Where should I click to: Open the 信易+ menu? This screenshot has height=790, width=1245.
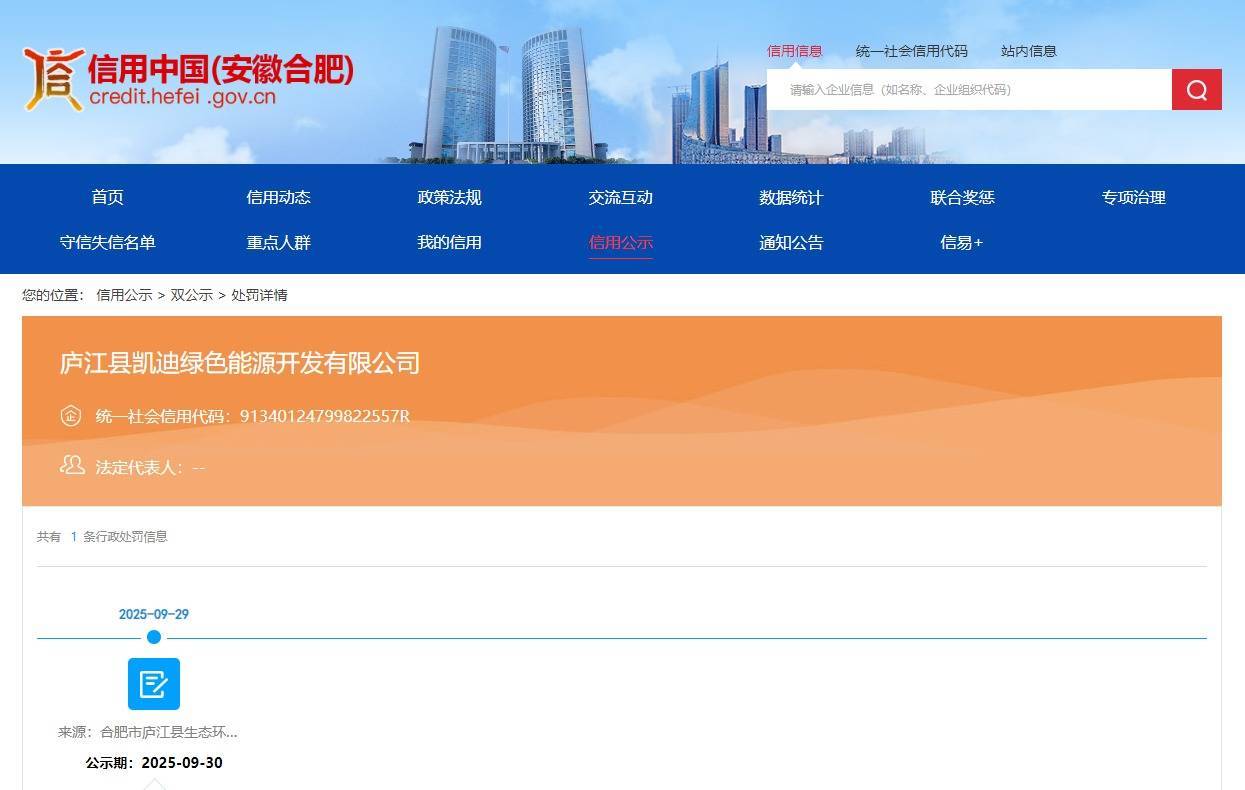tap(962, 242)
